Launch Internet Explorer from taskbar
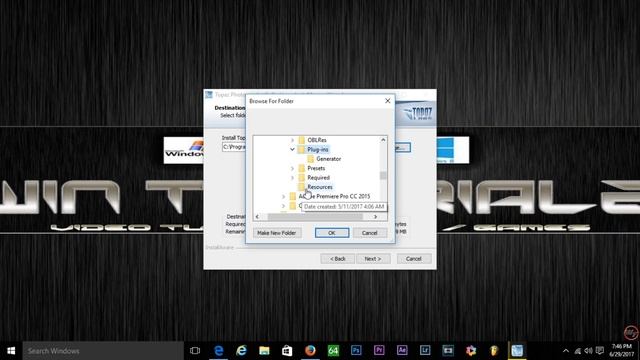 242,351
